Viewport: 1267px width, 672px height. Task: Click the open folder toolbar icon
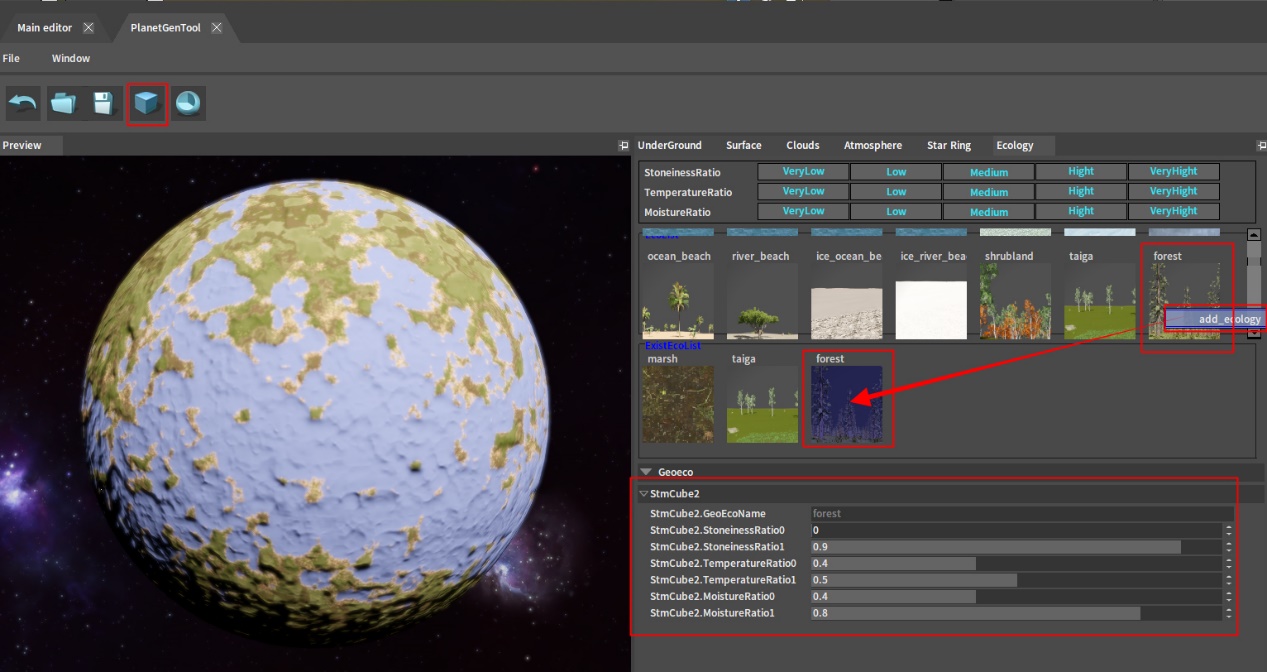64,103
